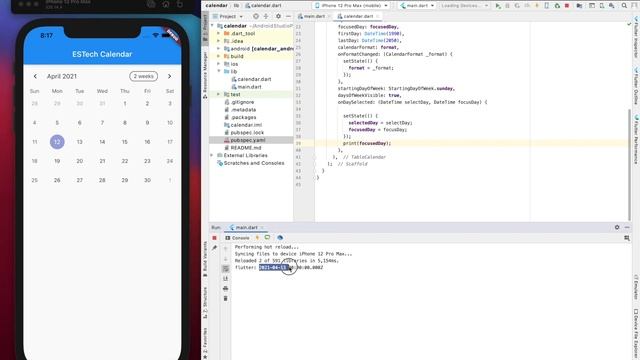640x360 pixels.
Task: Print the console output with the printer icon
Action: click(226, 289)
